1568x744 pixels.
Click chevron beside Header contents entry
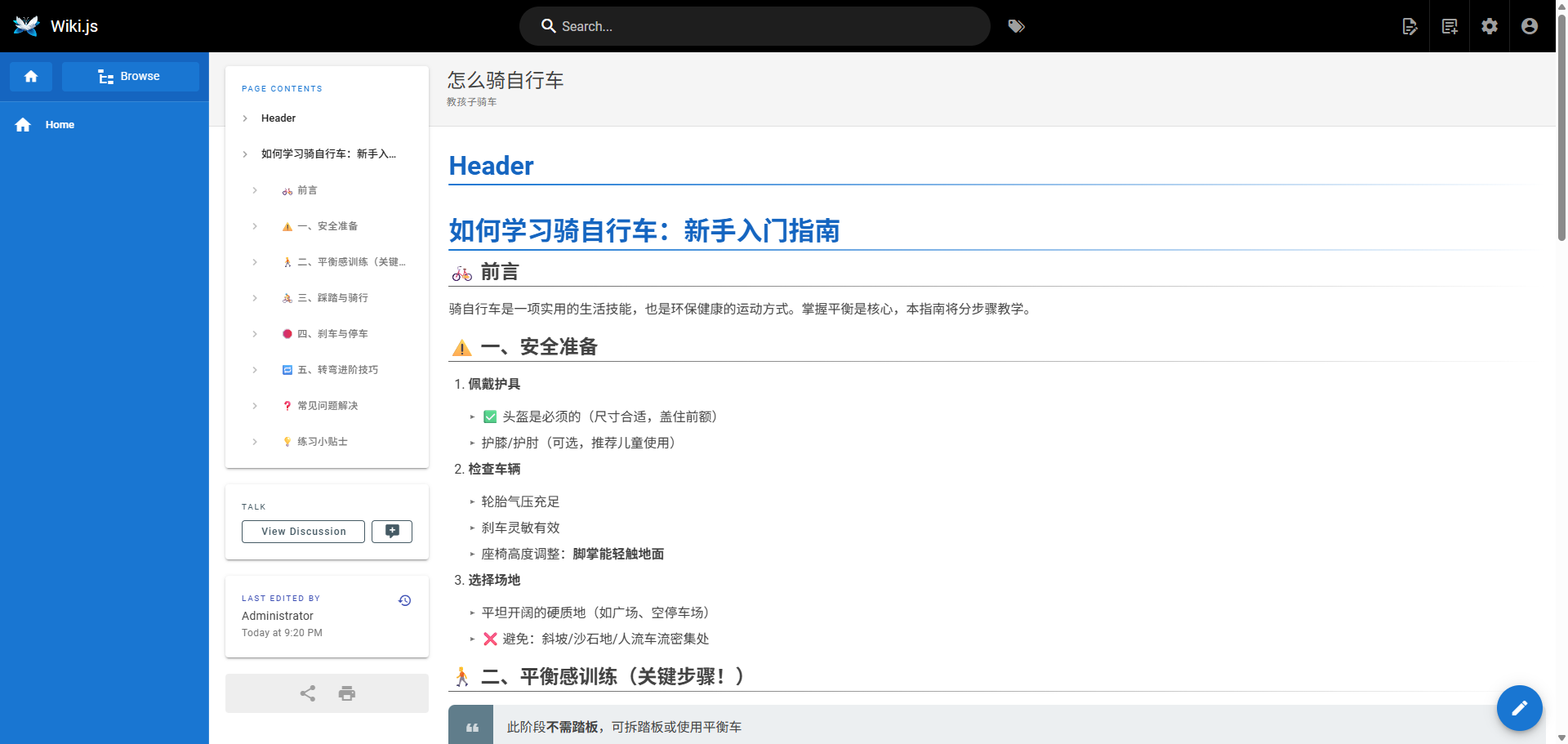click(245, 118)
